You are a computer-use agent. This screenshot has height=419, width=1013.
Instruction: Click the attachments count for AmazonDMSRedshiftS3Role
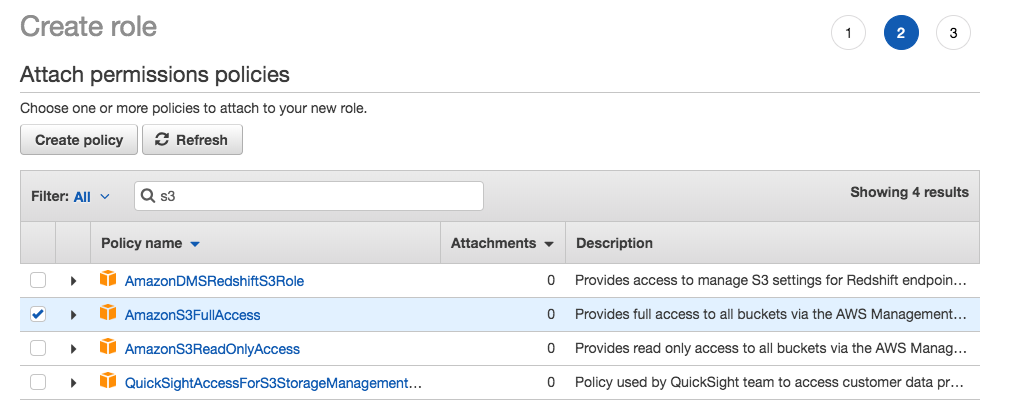550,281
